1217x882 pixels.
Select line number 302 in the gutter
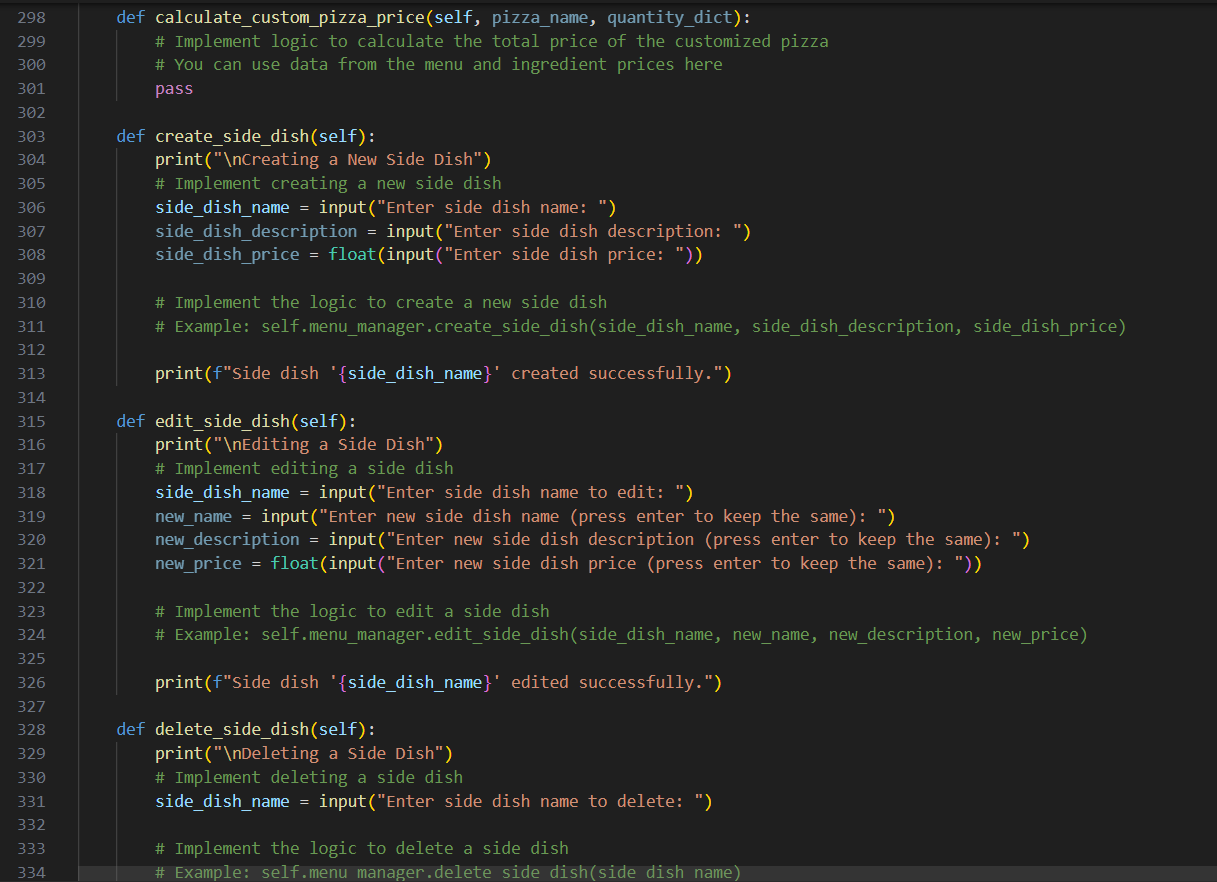click(32, 113)
